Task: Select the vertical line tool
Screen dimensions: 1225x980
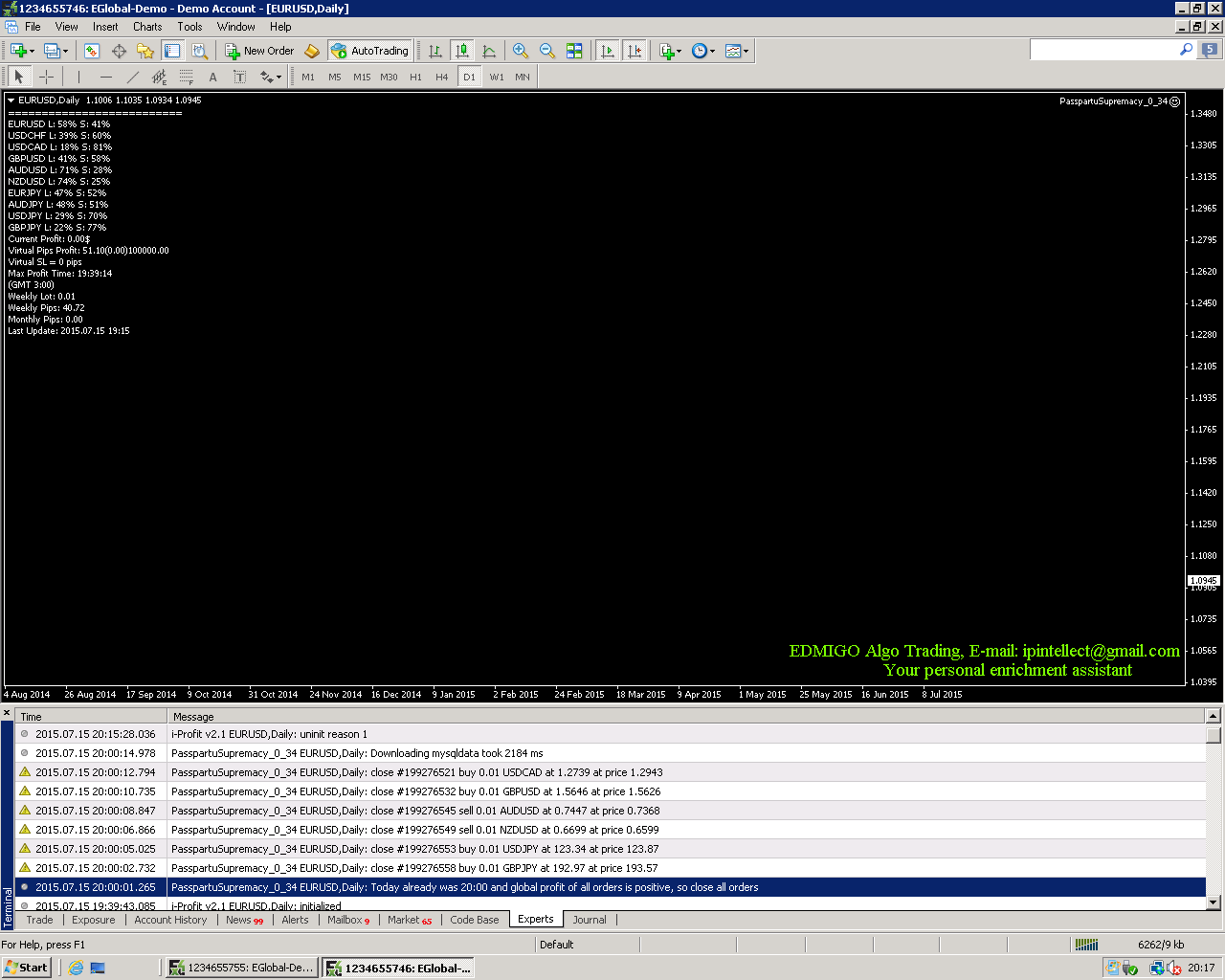Action: point(78,77)
